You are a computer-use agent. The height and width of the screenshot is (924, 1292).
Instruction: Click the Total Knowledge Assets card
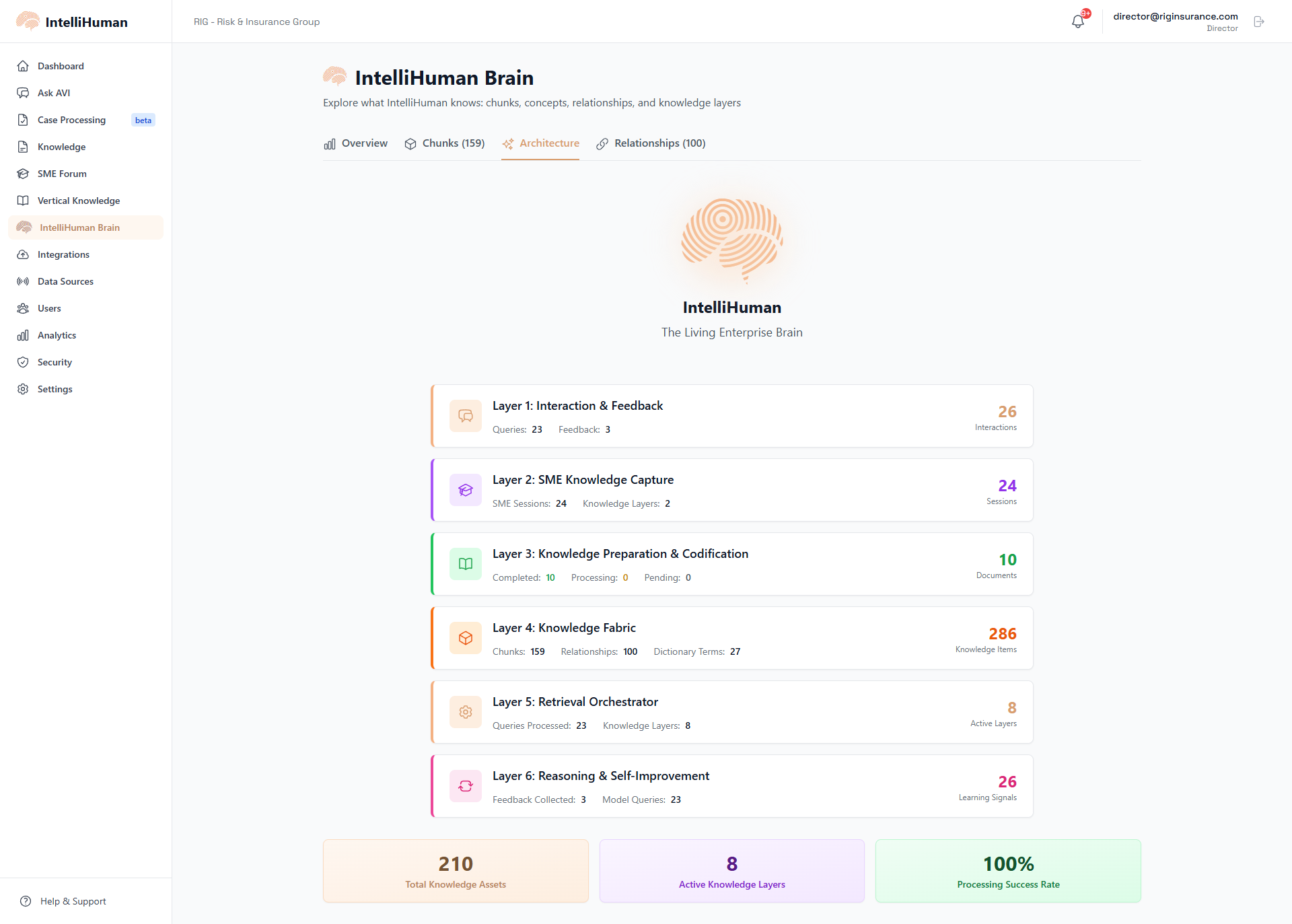click(456, 871)
